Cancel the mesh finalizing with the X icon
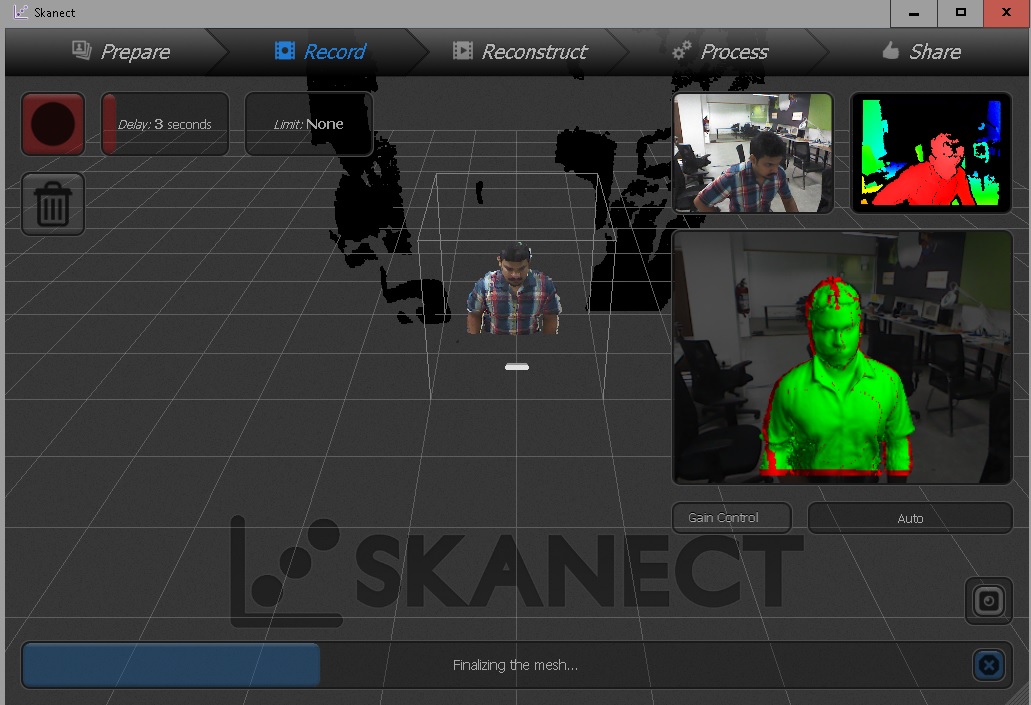 pyautogui.click(x=989, y=665)
